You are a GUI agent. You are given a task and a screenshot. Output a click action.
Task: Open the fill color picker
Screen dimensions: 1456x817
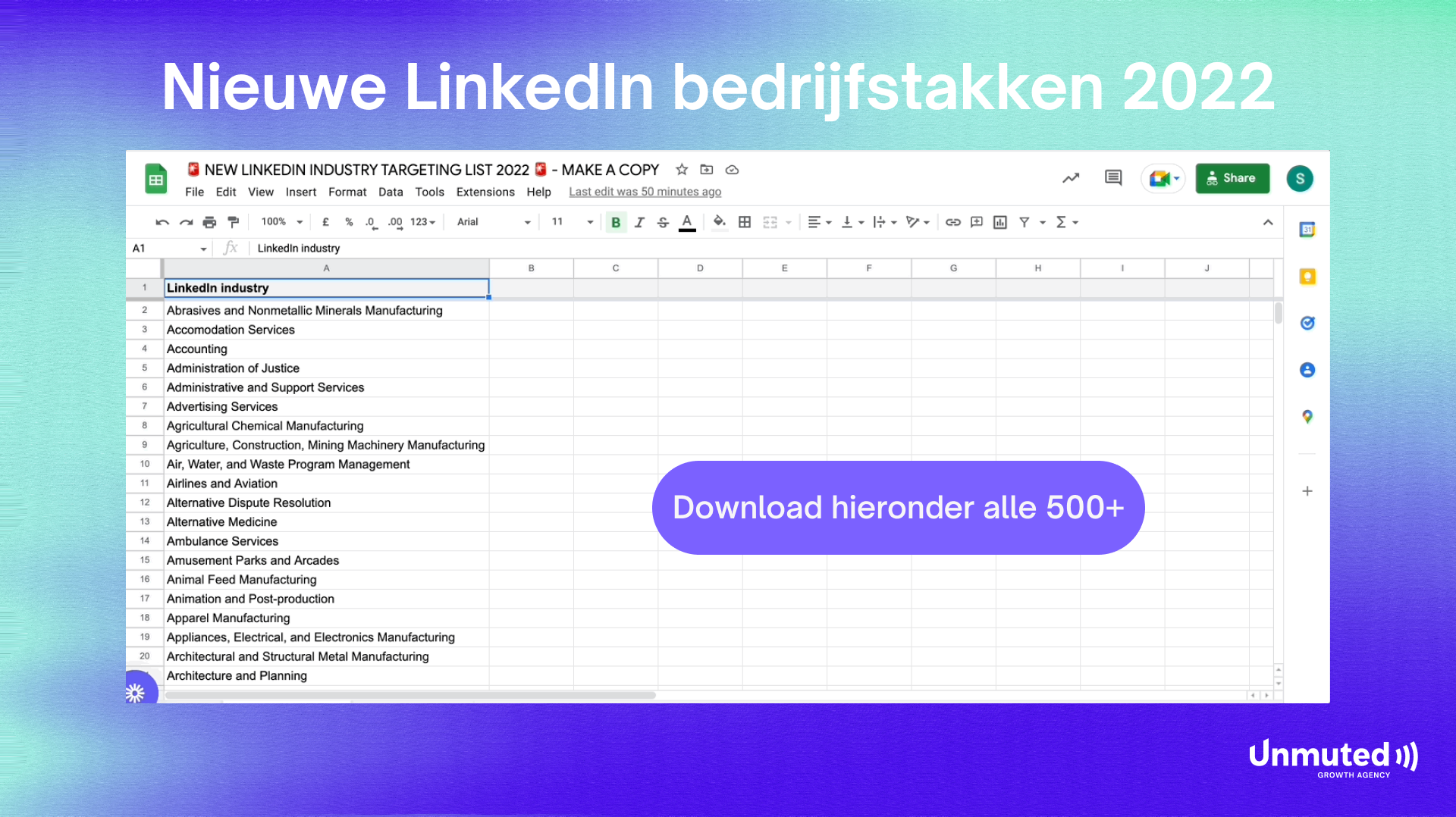pos(720,222)
